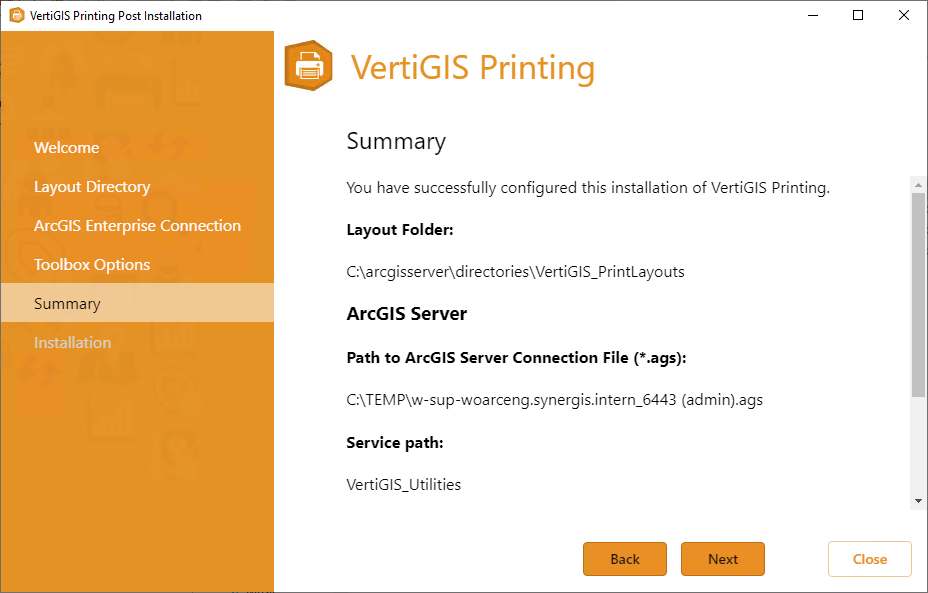Screen dimensions: 928x593
Task: Click the Next button to continue
Action: (x=722, y=559)
